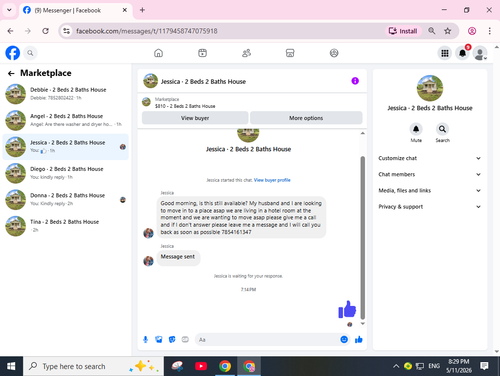Click the Message sent bubble
Viewport: 500px width, 376px height.
[x=178, y=257]
